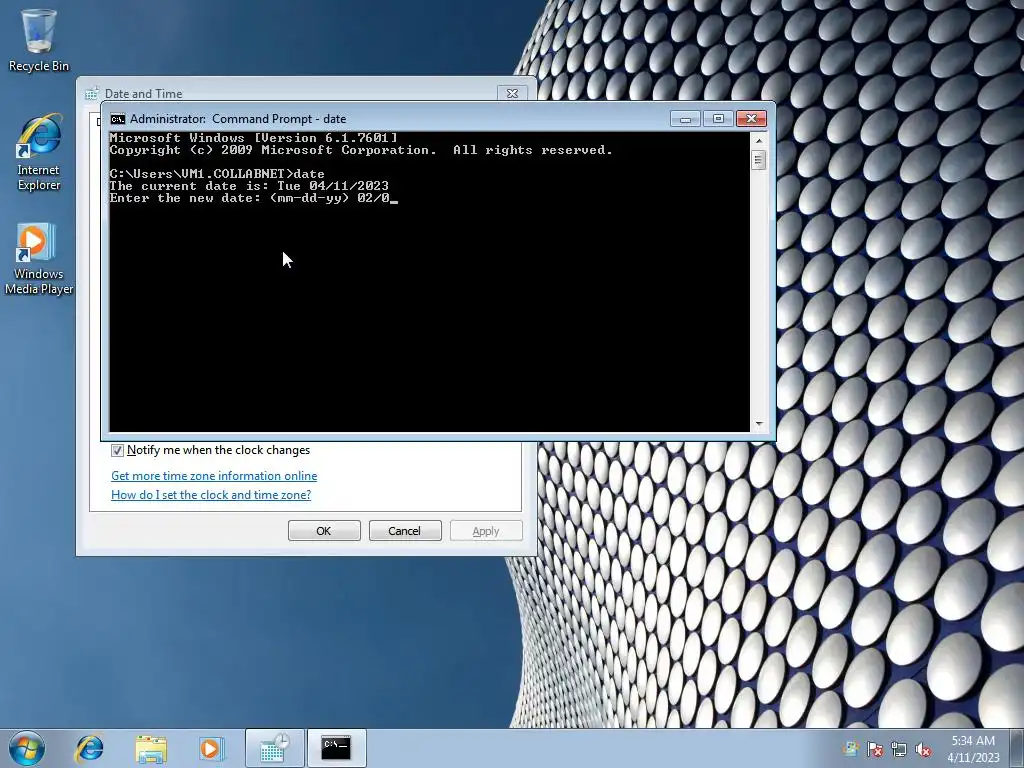Image resolution: width=1024 pixels, height=768 pixels.
Task: Click the Copyright 2009 Microsoft Corporation line
Action: [x=361, y=150]
